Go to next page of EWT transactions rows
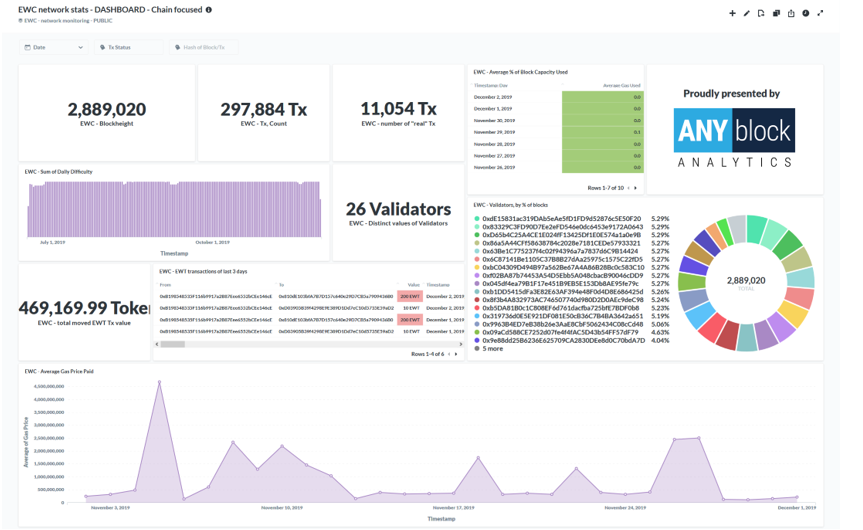863x530 pixels. (456, 354)
